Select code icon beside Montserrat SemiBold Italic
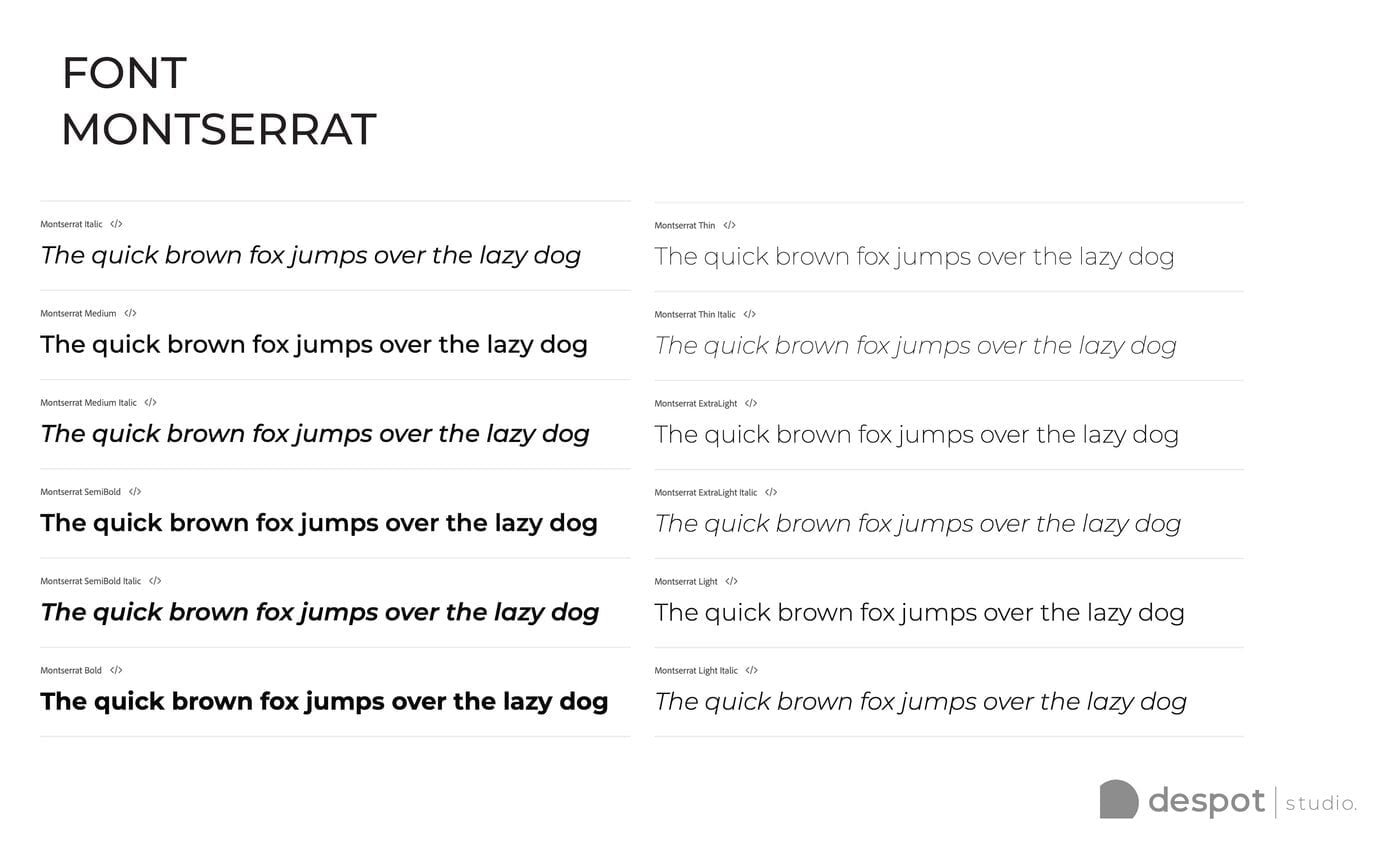 [x=155, y=581]
